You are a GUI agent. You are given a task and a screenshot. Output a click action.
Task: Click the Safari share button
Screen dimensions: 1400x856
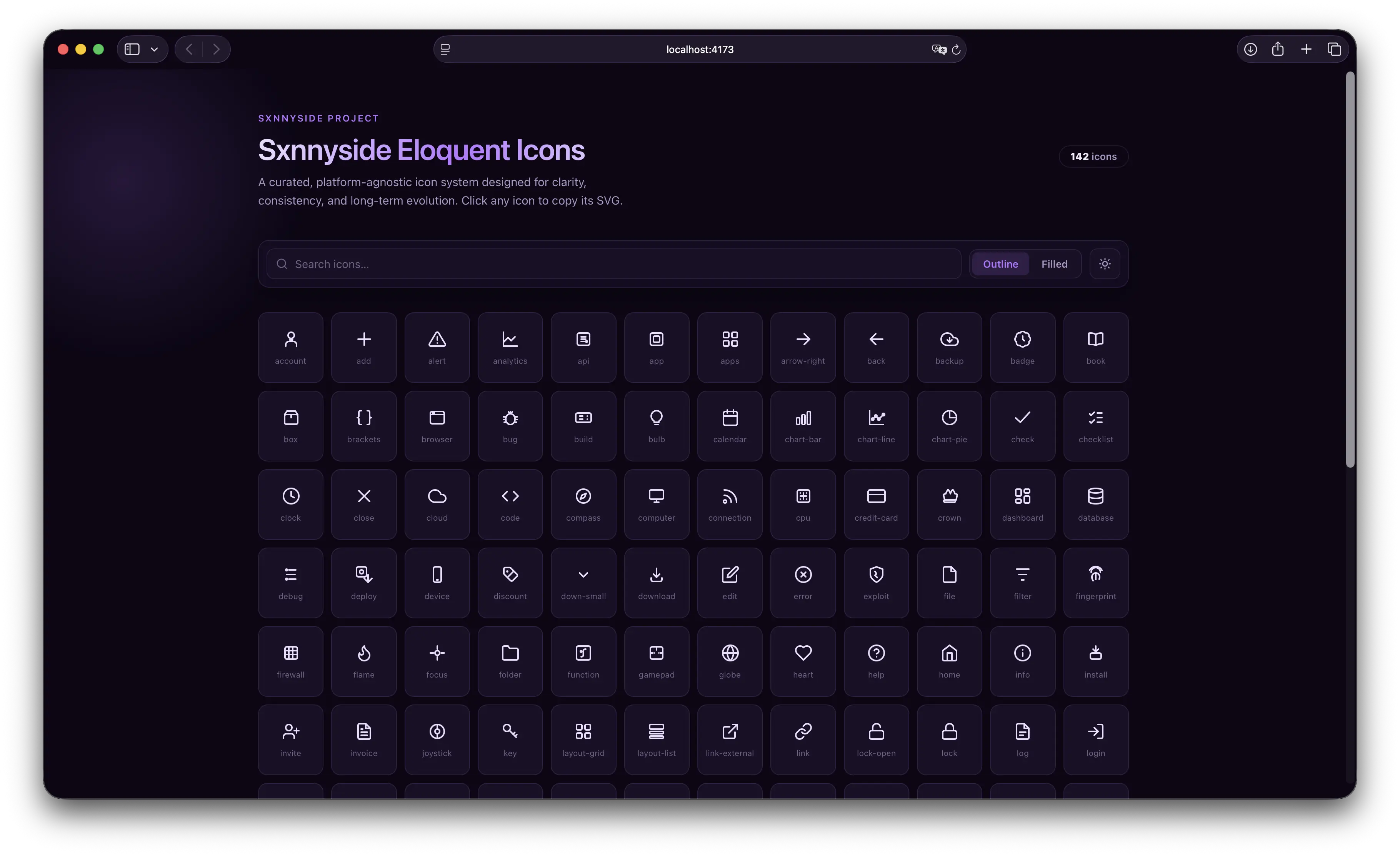click(x=1278, y=49)
